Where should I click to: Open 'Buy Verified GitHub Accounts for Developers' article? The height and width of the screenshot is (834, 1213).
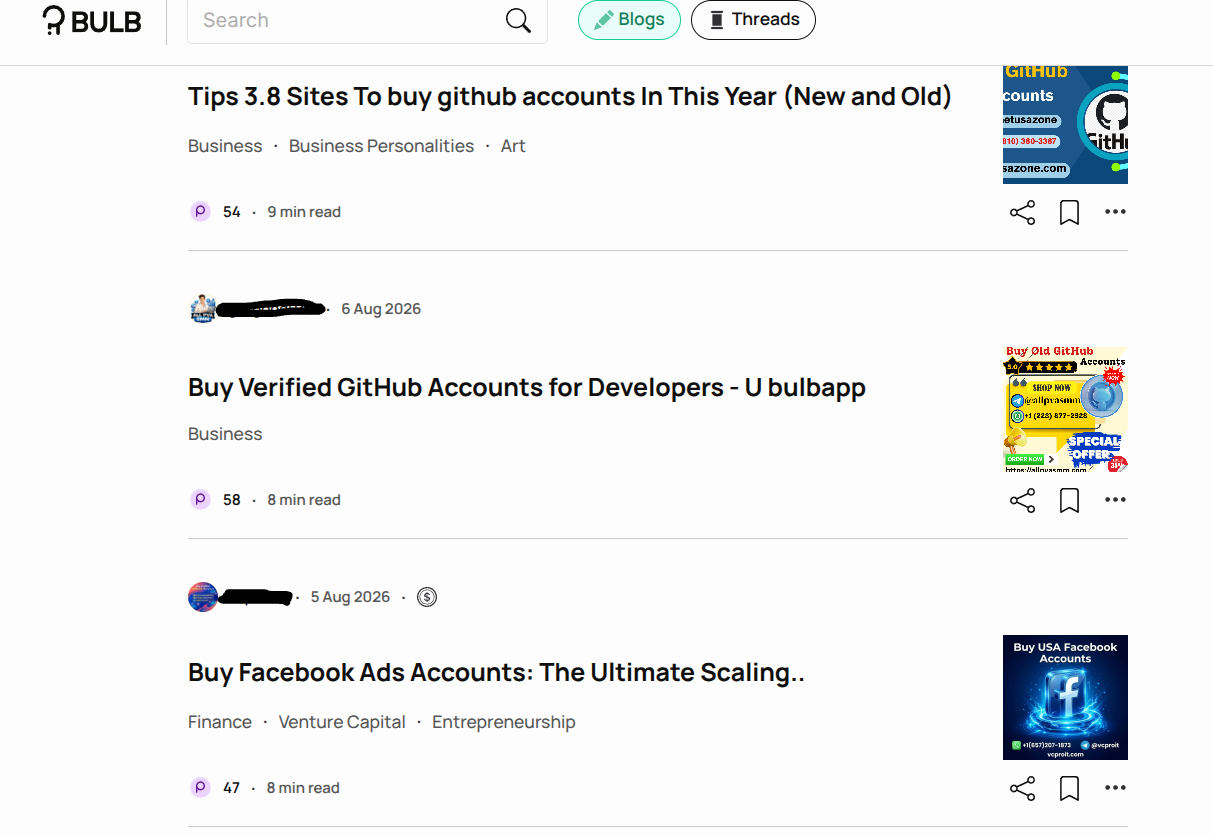coord(527,387)
